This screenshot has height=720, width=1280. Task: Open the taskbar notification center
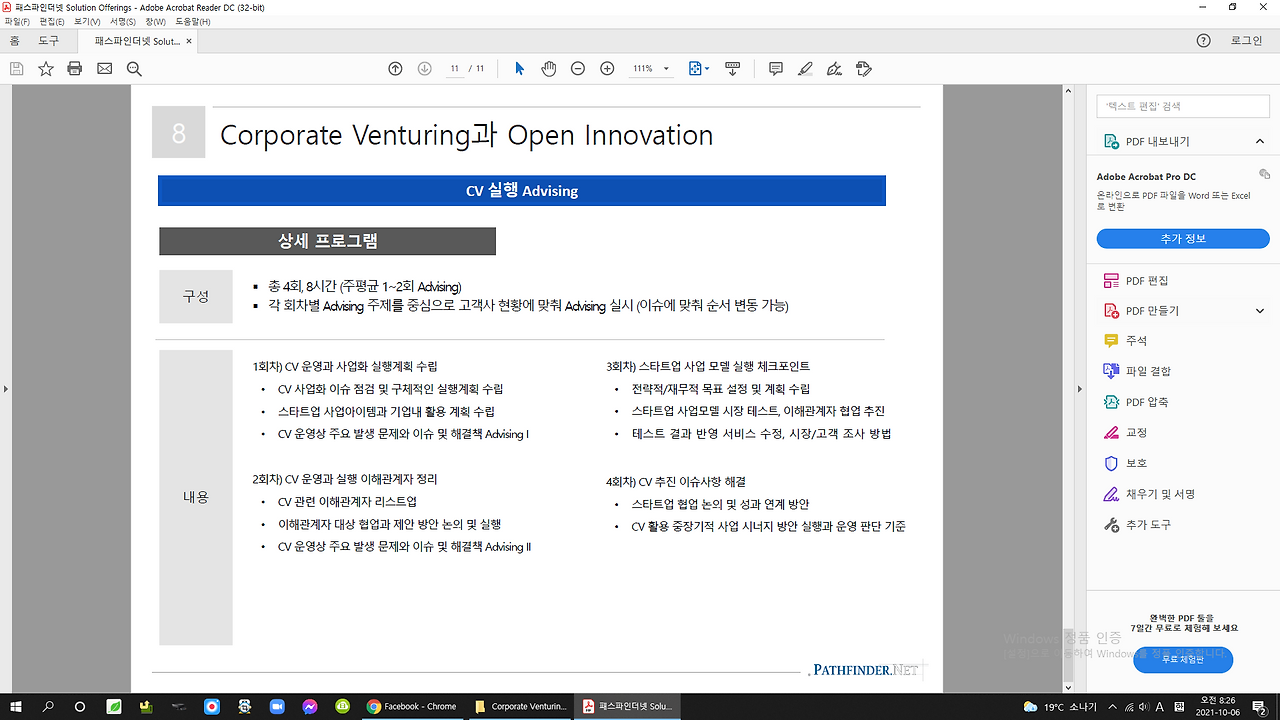1260,706
